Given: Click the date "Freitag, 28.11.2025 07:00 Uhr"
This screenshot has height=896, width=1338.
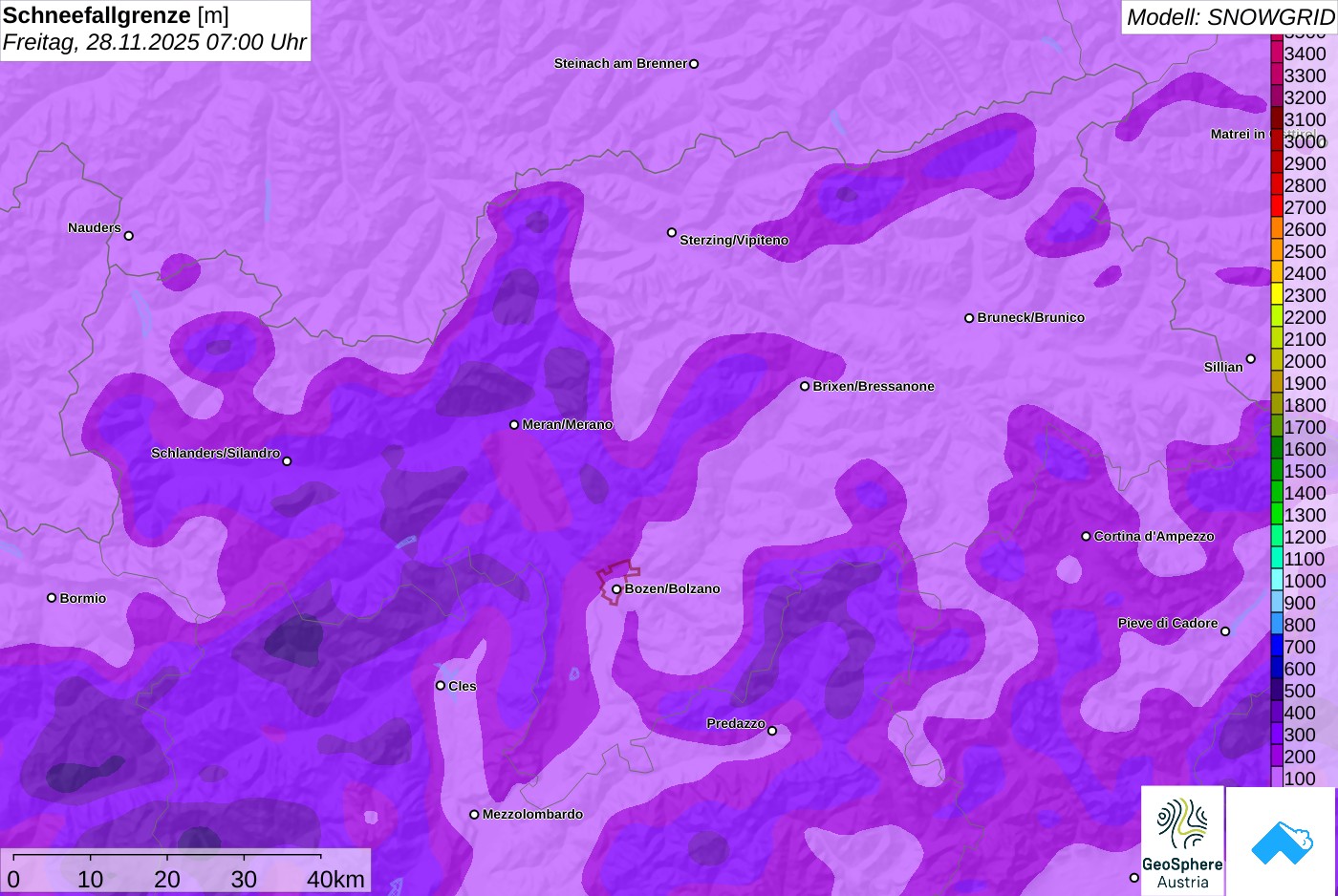Looking at the screenshot, I should [x=155, y=42].
